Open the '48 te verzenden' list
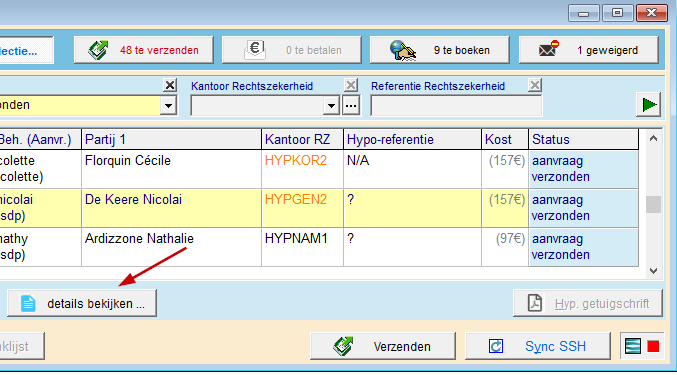The image size is (677, 375). pyautogui.click(x=144, y=50)
